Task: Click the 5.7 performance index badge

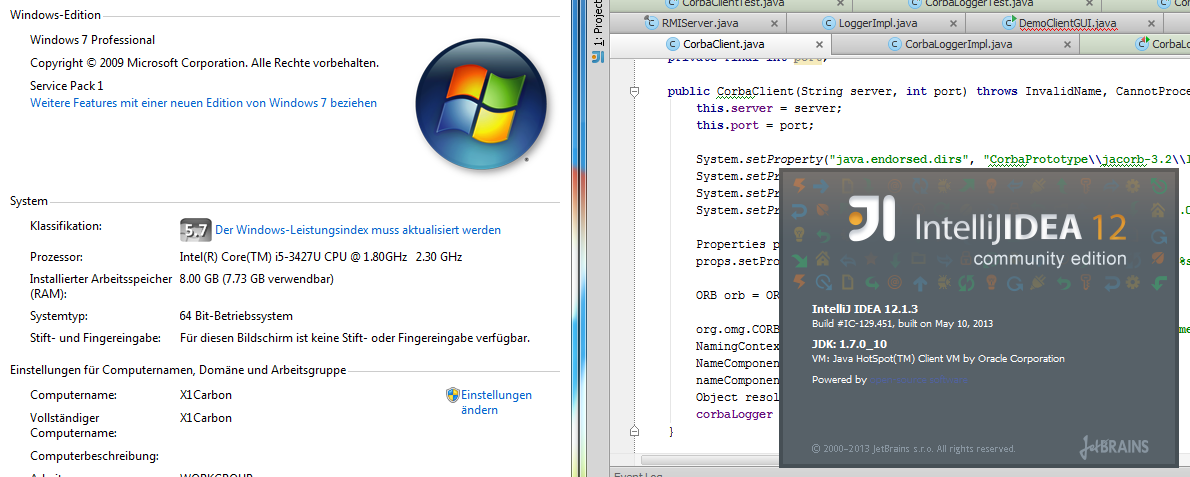Action: [x=195, y=230]
